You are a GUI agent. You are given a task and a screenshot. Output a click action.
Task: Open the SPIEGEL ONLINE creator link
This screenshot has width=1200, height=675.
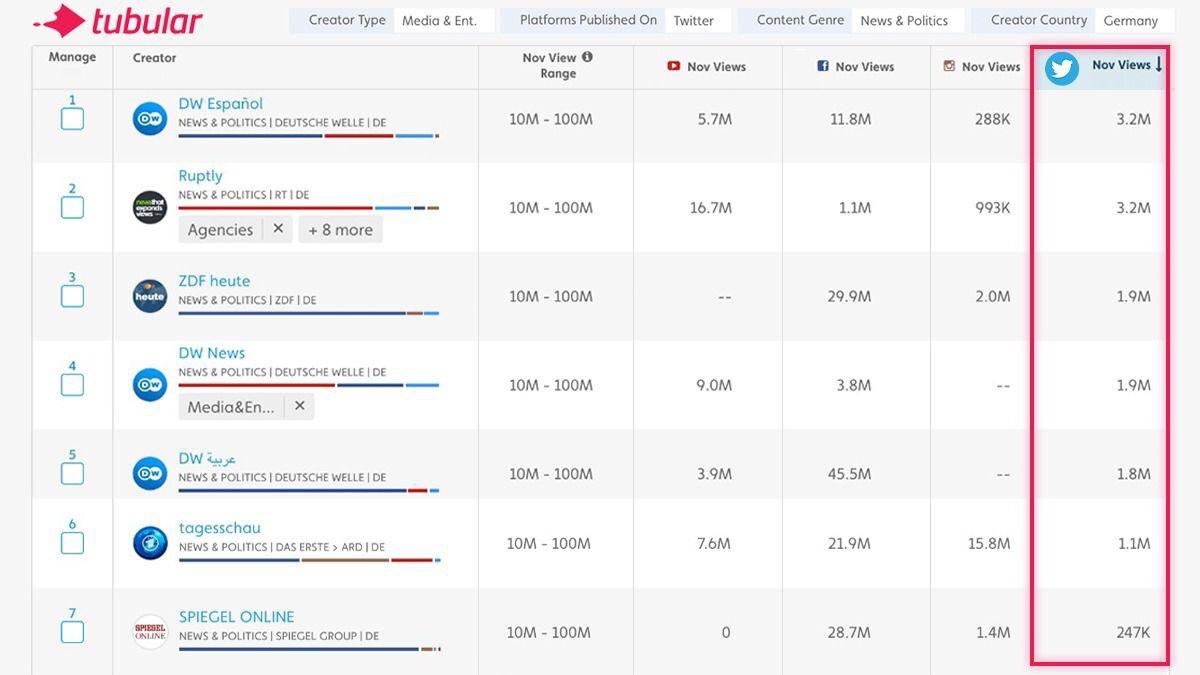(x=236, y=617)
